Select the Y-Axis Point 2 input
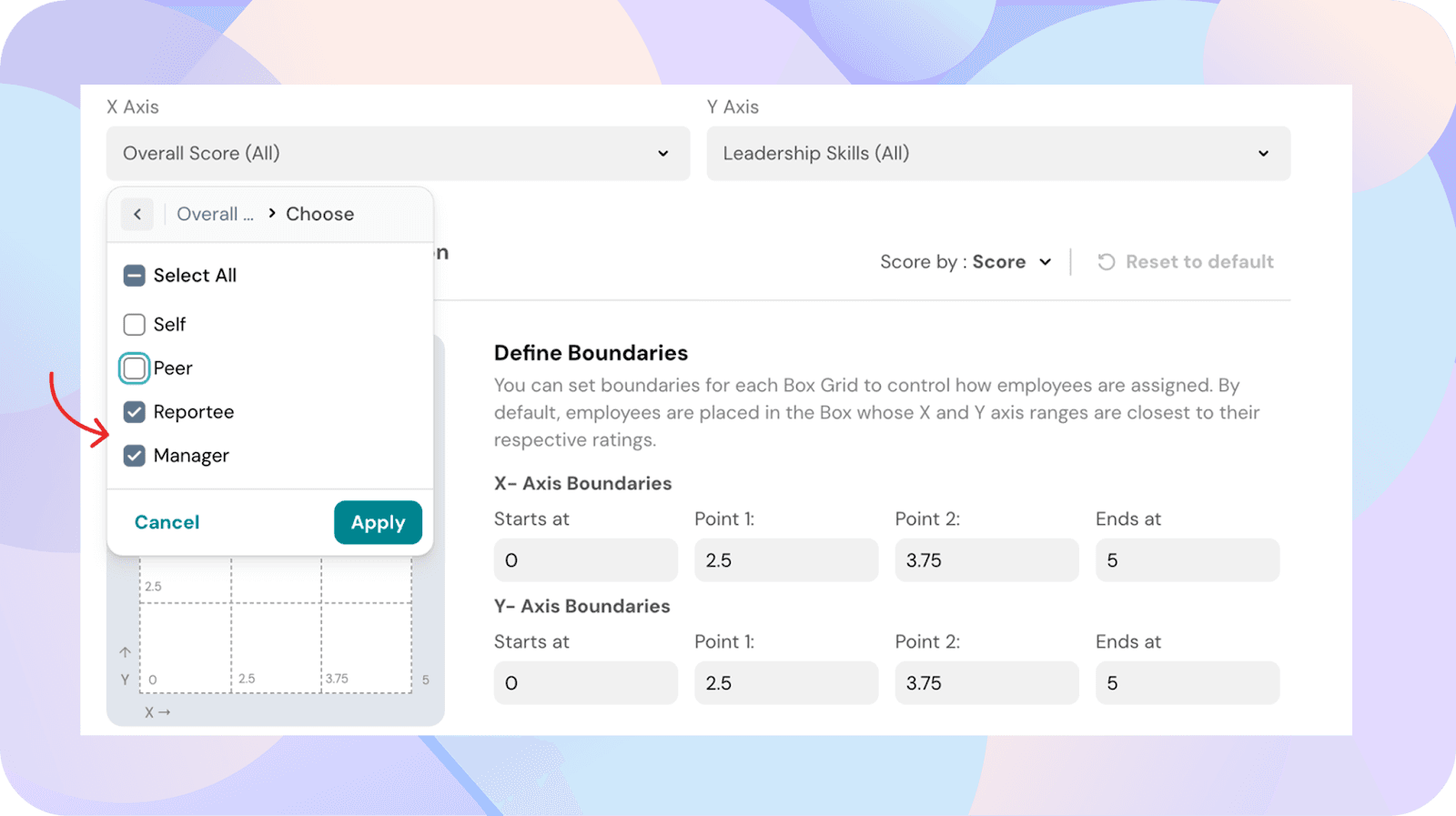Viewport: 1456px width, 816px height. [986, 683]
